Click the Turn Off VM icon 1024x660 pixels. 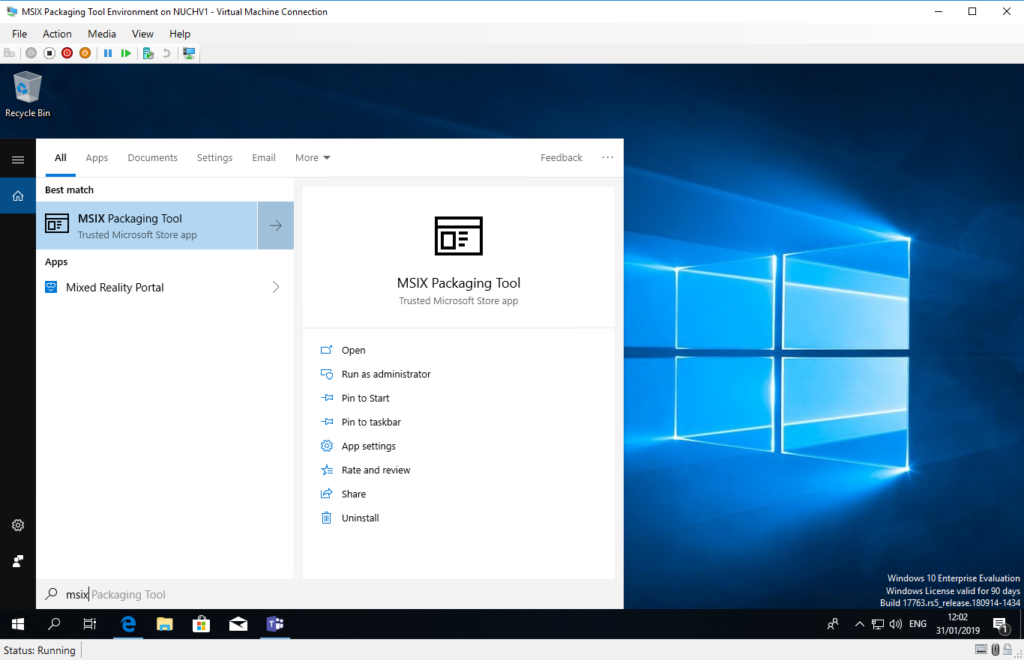(x=49, y=53)
